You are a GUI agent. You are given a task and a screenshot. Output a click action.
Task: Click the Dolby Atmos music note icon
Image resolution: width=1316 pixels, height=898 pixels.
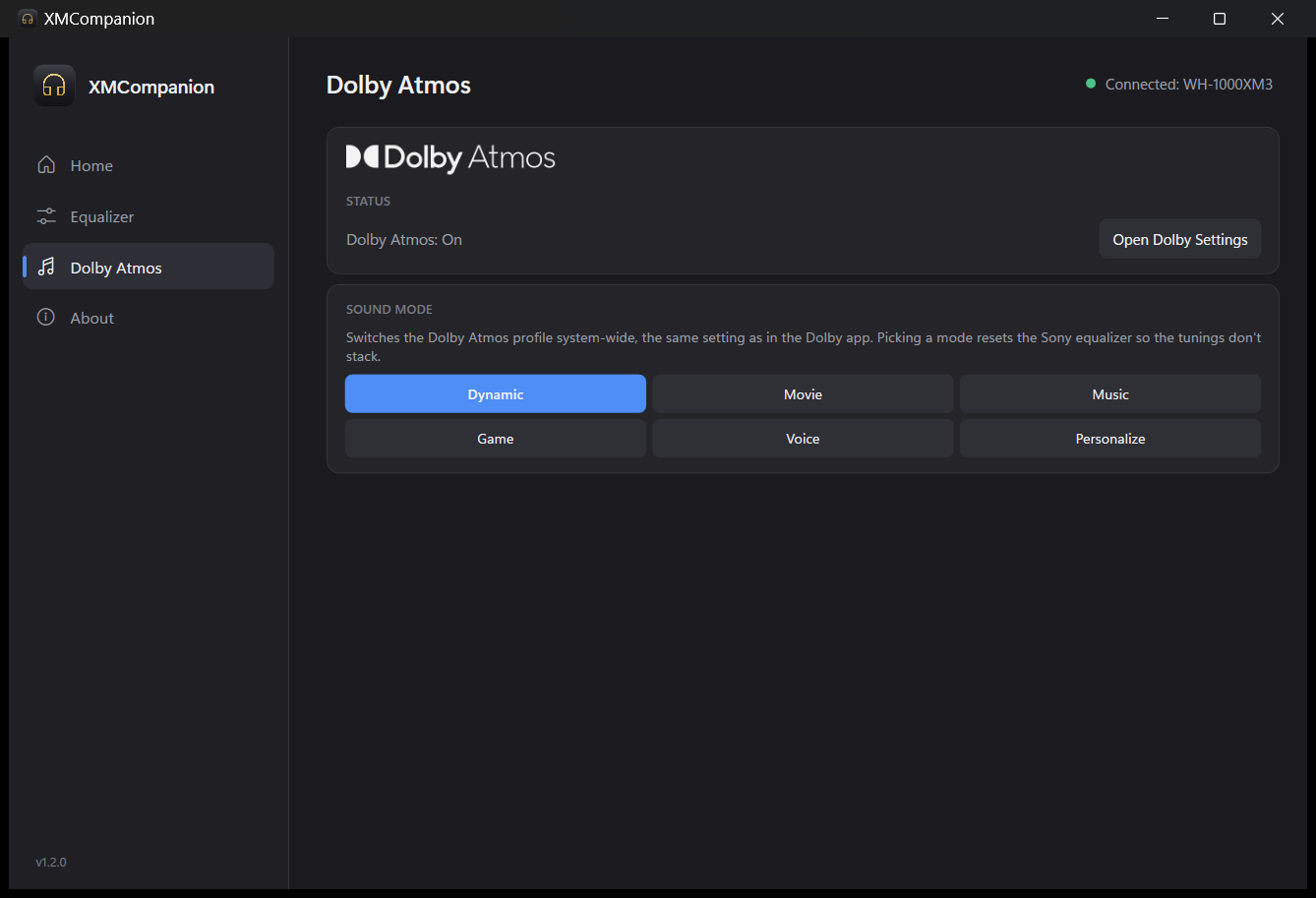[46, 268]
